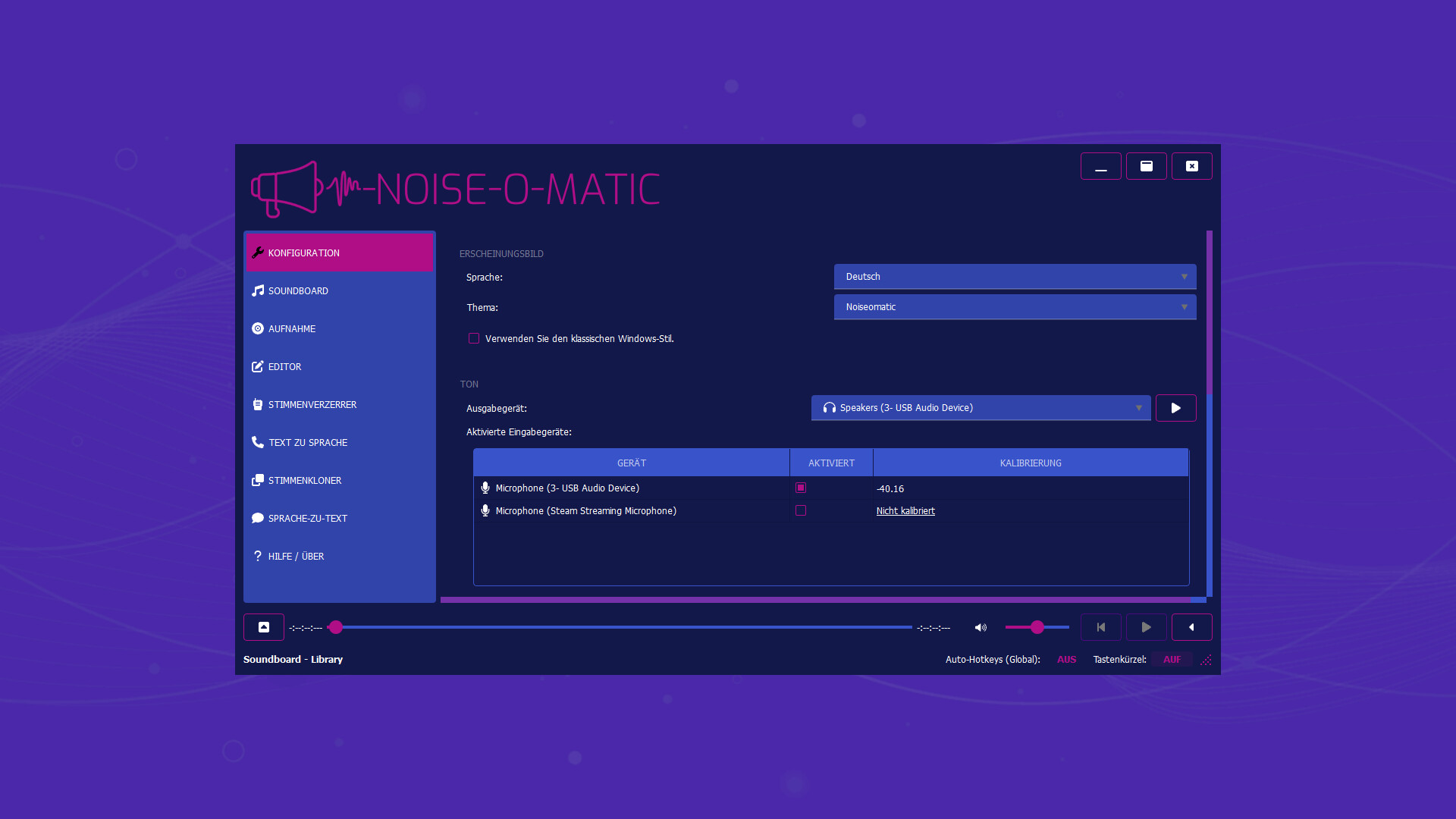Click the speaker volume icon
This screenshot has width=1456, height=819.
pos(981,627)
